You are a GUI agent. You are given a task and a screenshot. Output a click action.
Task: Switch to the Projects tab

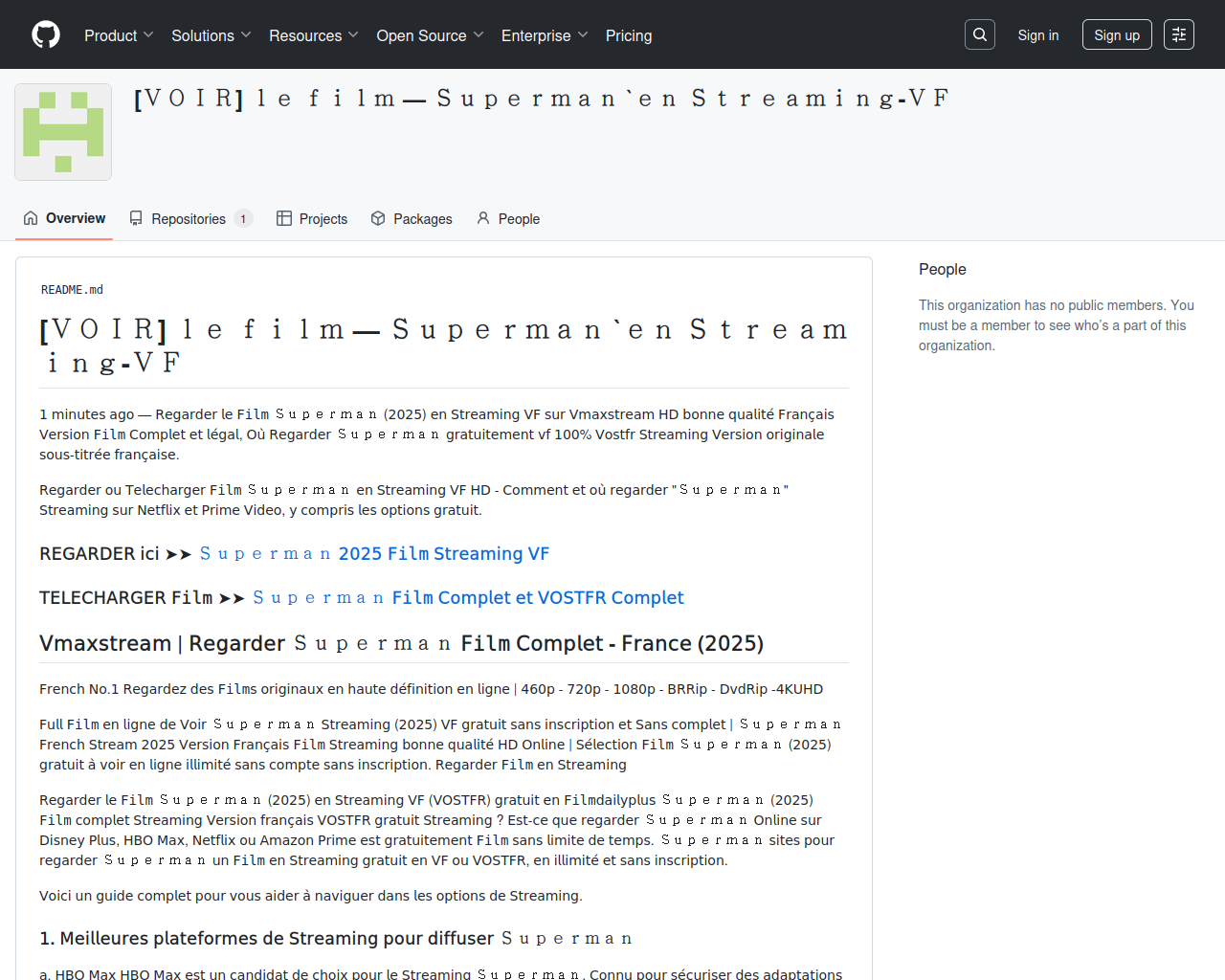click(312, 219)
